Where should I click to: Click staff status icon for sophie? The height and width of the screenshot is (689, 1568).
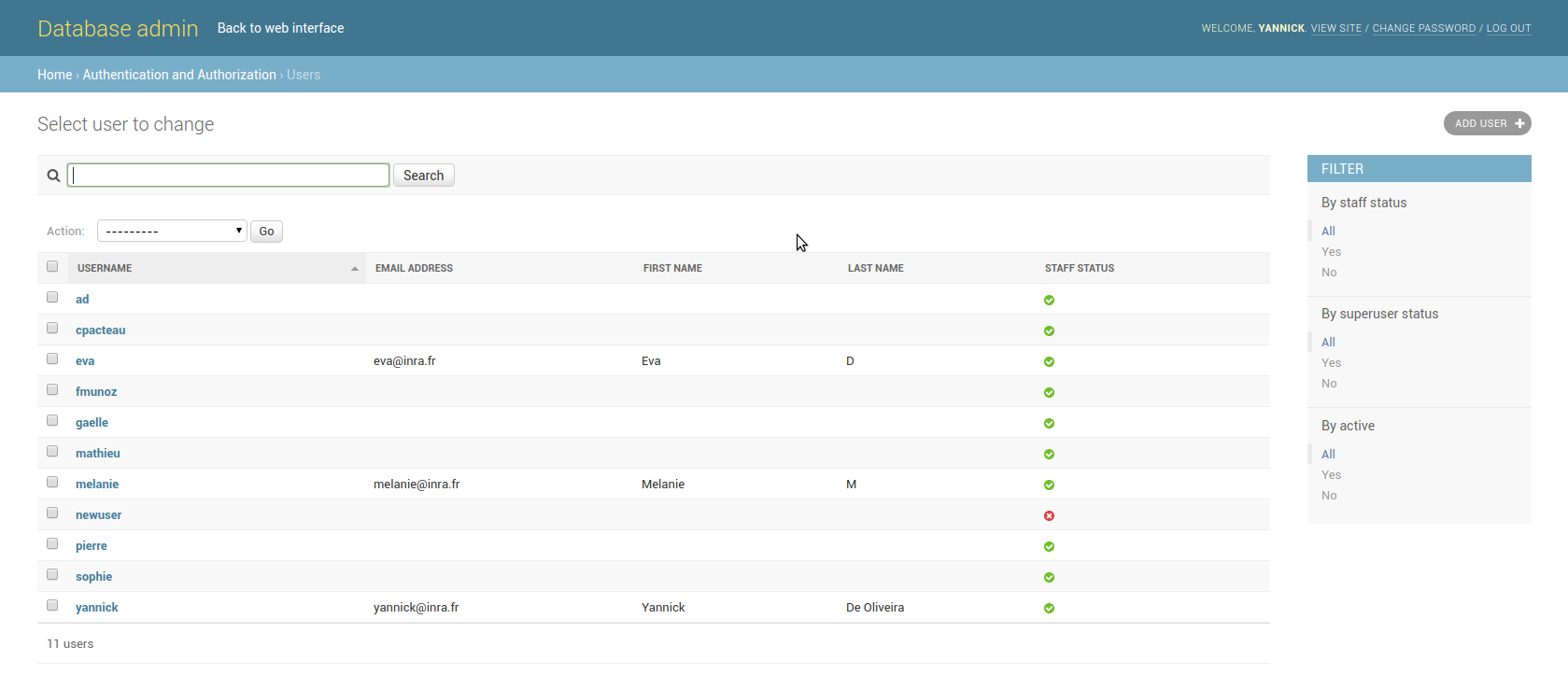tap(1049, 577)
